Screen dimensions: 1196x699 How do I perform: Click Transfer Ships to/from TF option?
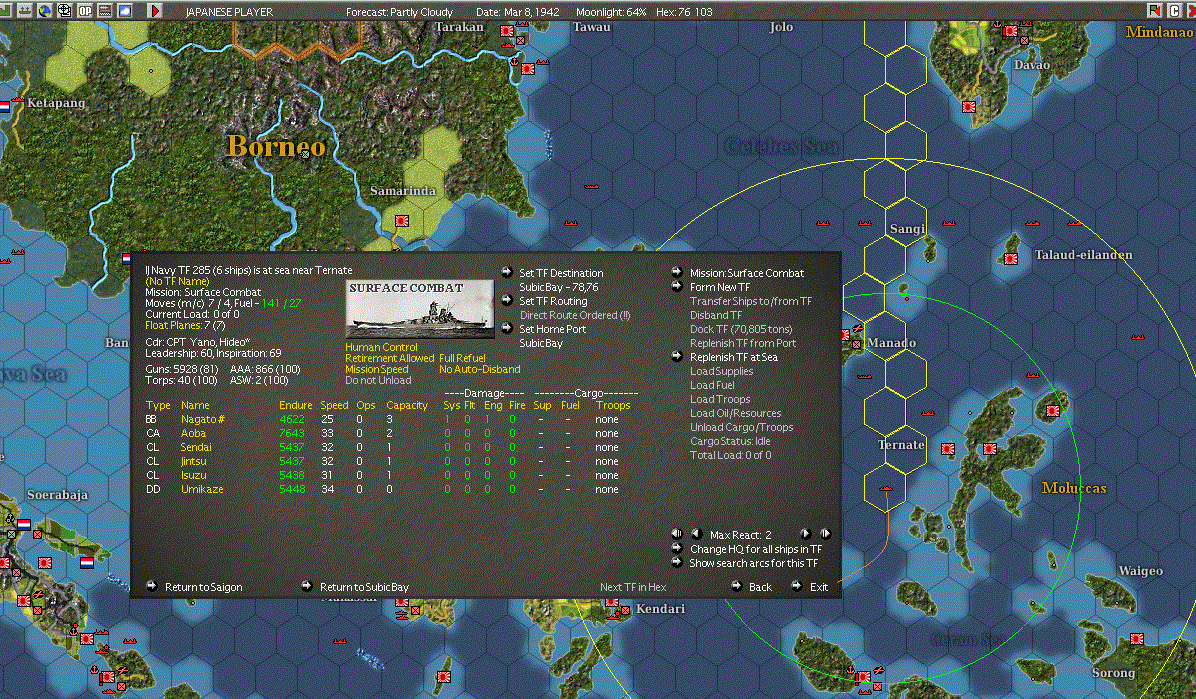[751, 301]
